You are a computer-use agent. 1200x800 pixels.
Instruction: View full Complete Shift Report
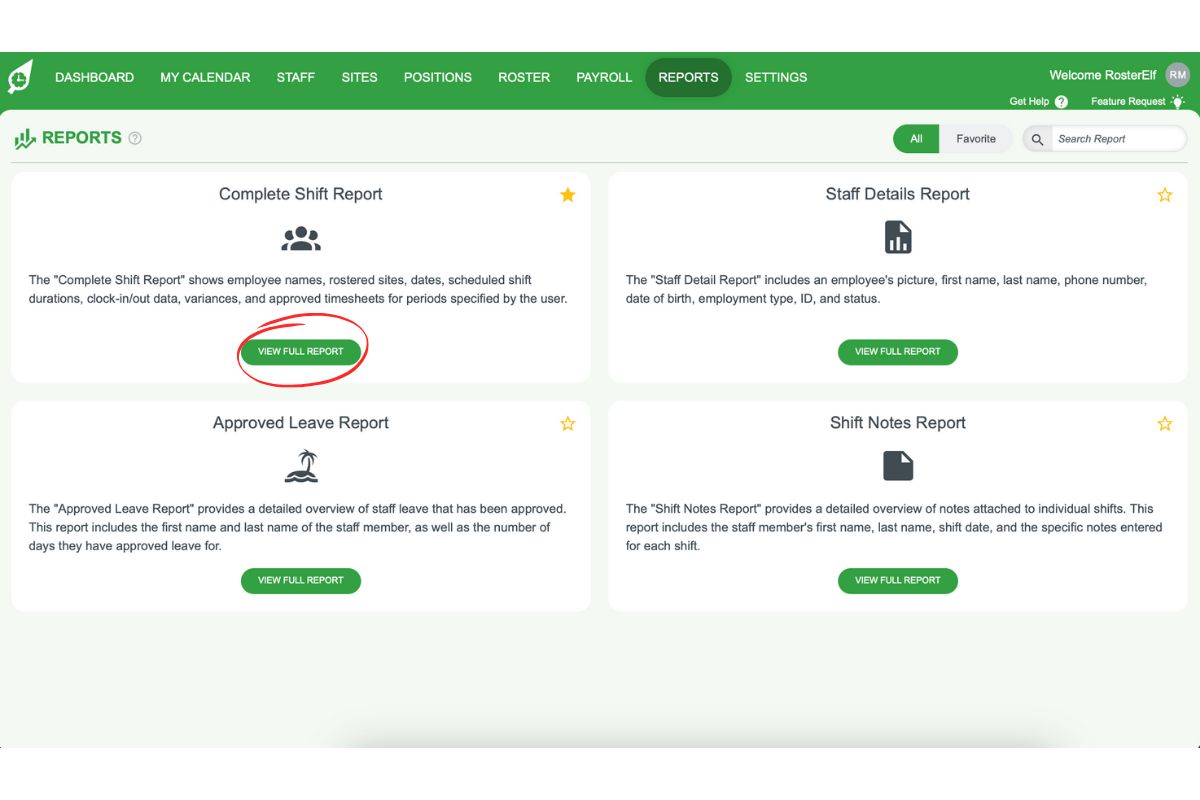[x=301, y=352]
